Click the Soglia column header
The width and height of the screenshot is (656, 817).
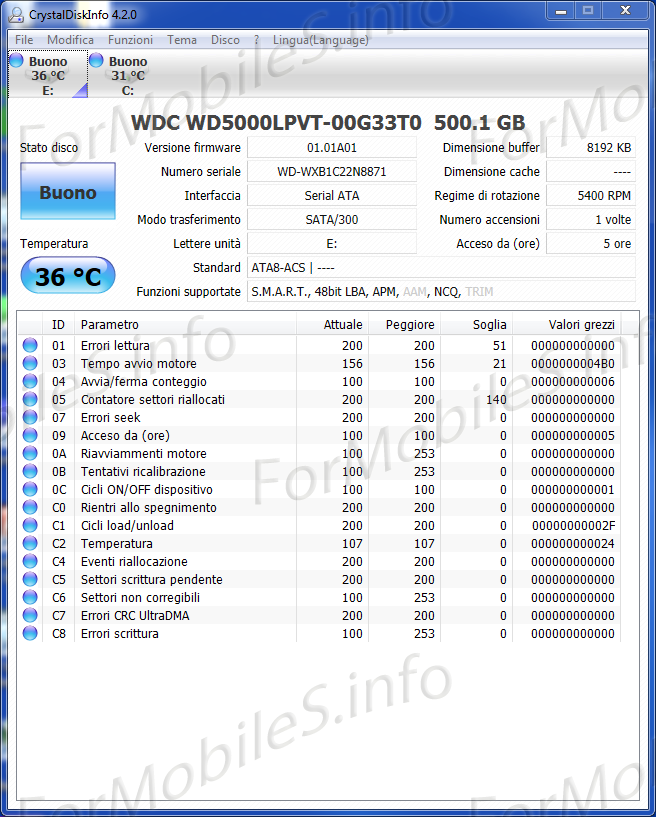pos(490,325)
